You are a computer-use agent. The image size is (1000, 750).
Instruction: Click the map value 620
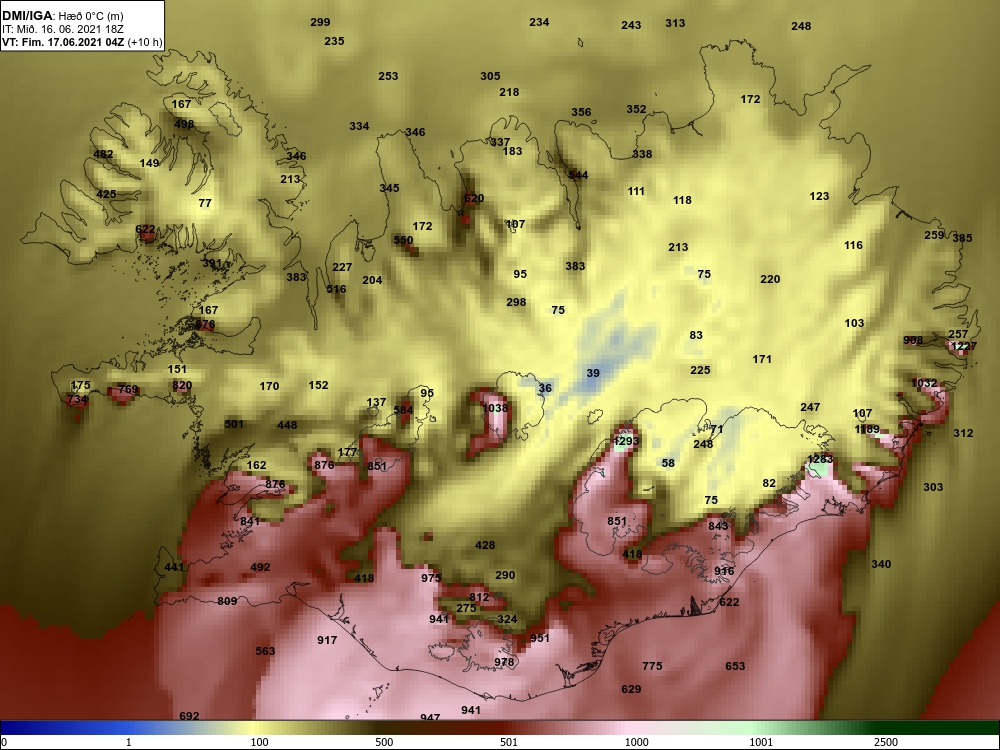474,198
